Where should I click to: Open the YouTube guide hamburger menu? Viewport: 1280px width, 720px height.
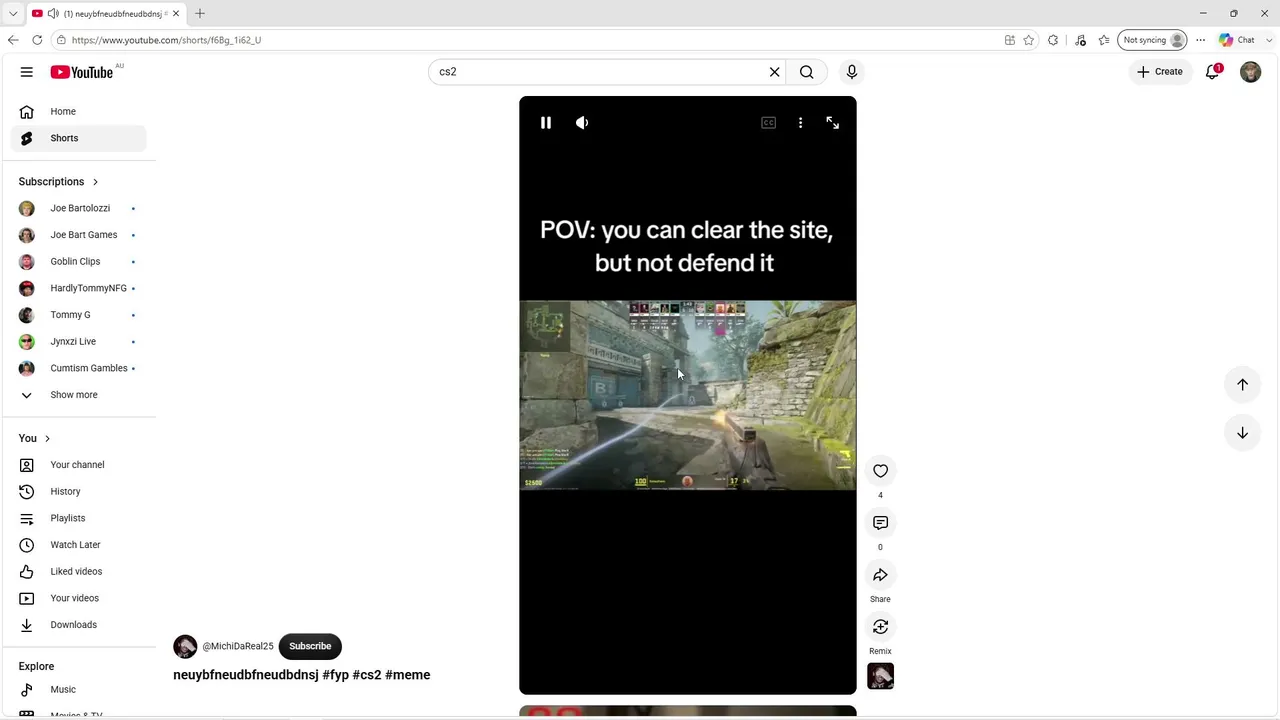tap(27, 72)
